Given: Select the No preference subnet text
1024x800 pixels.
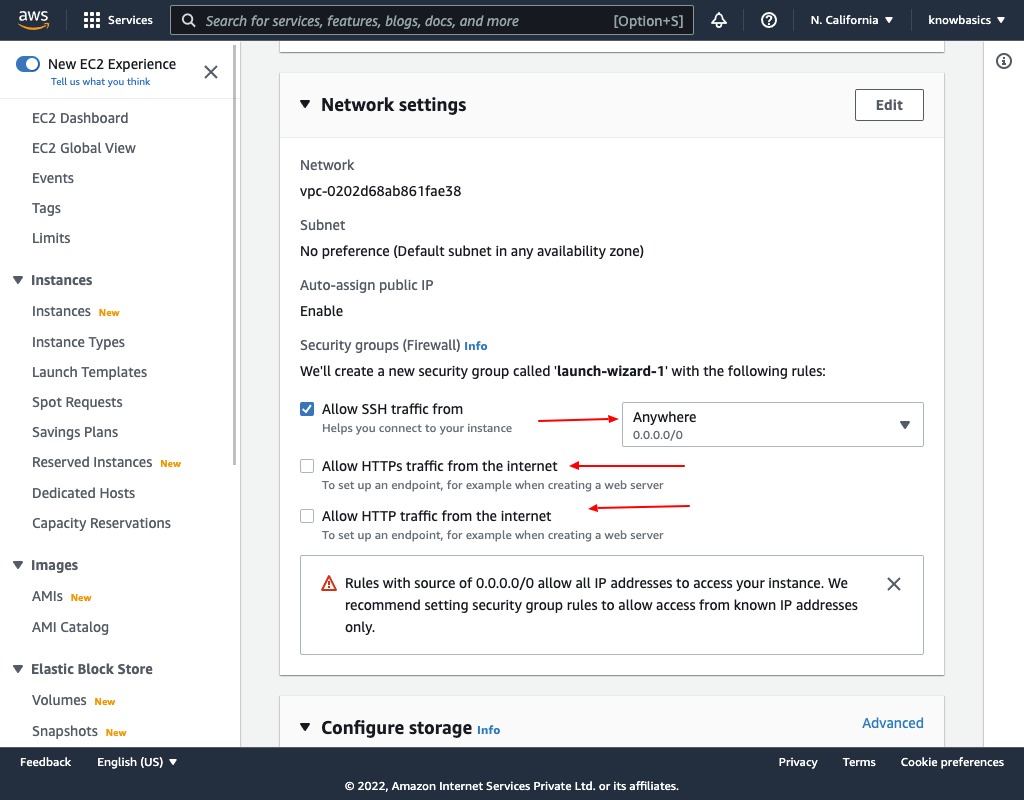Looking at the screenshot, I should tap(472, 251).
